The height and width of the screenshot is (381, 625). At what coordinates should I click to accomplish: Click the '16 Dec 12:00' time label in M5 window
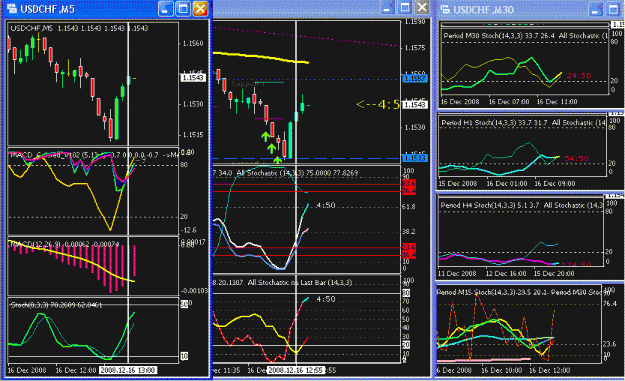click(76, 370)
